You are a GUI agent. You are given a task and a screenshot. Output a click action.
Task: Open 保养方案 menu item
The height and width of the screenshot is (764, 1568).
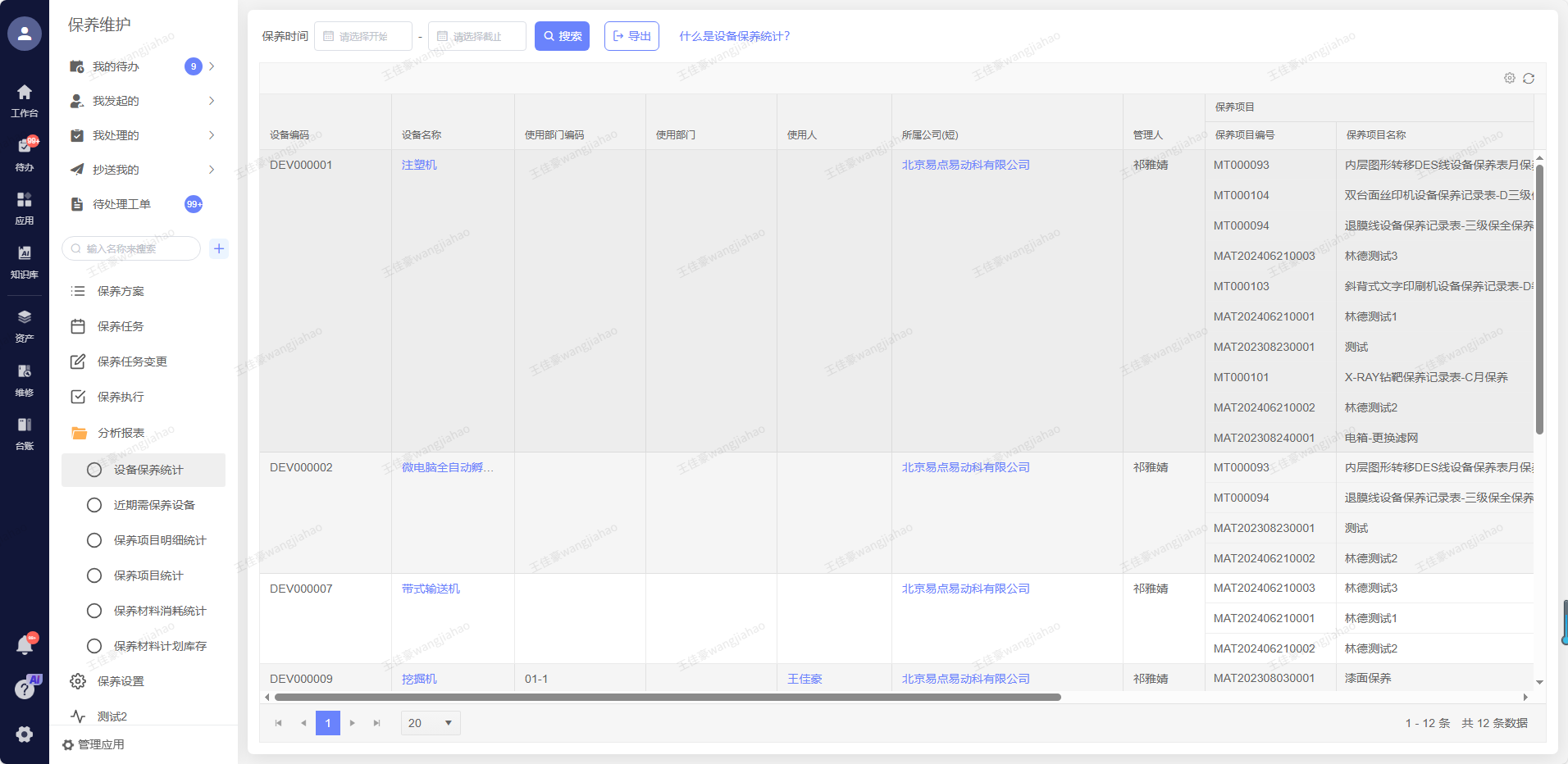(121, 291)
